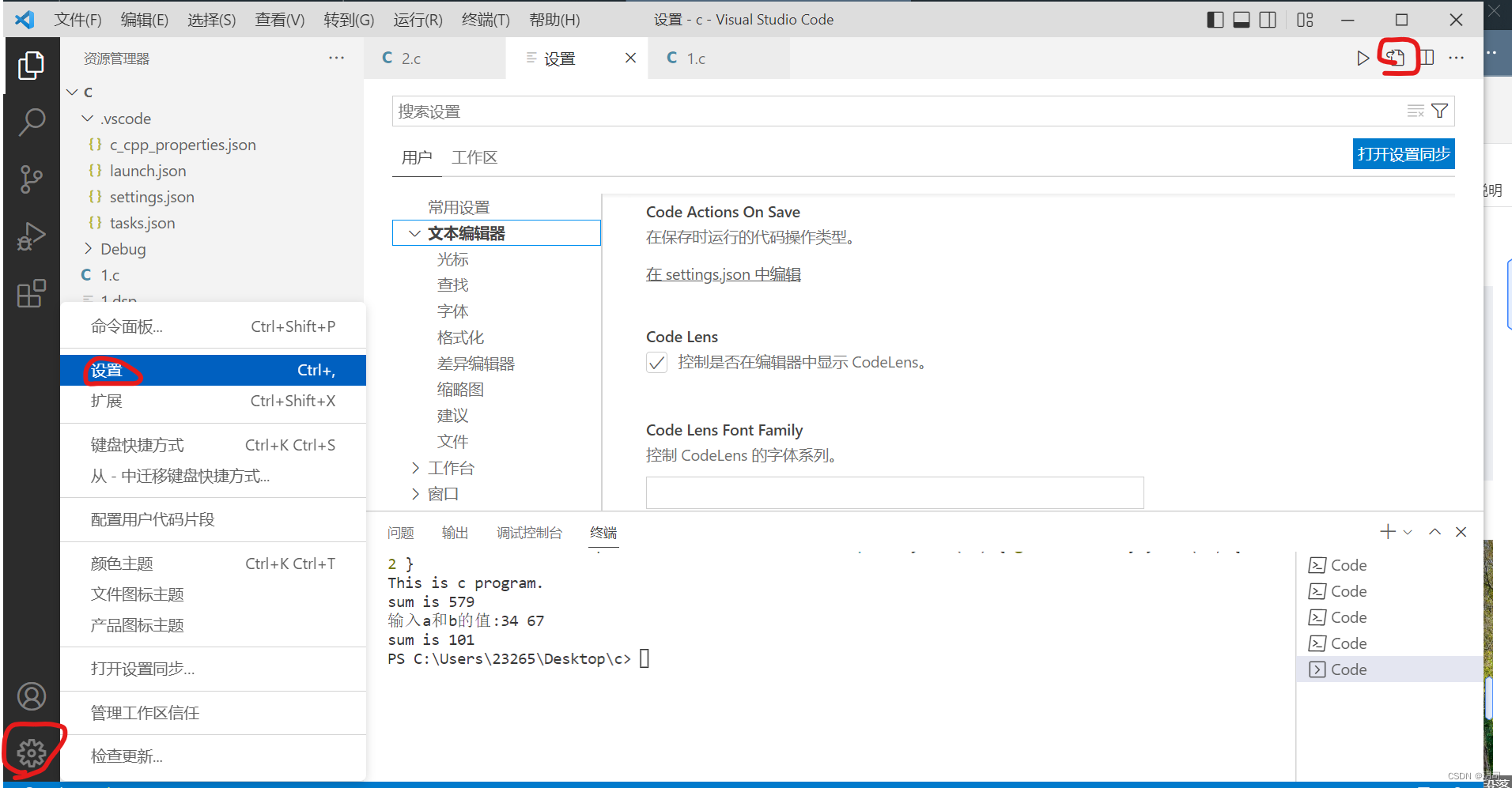
Task: Toggle the Code Lens checkbox
Action: (x=656, y=363)
